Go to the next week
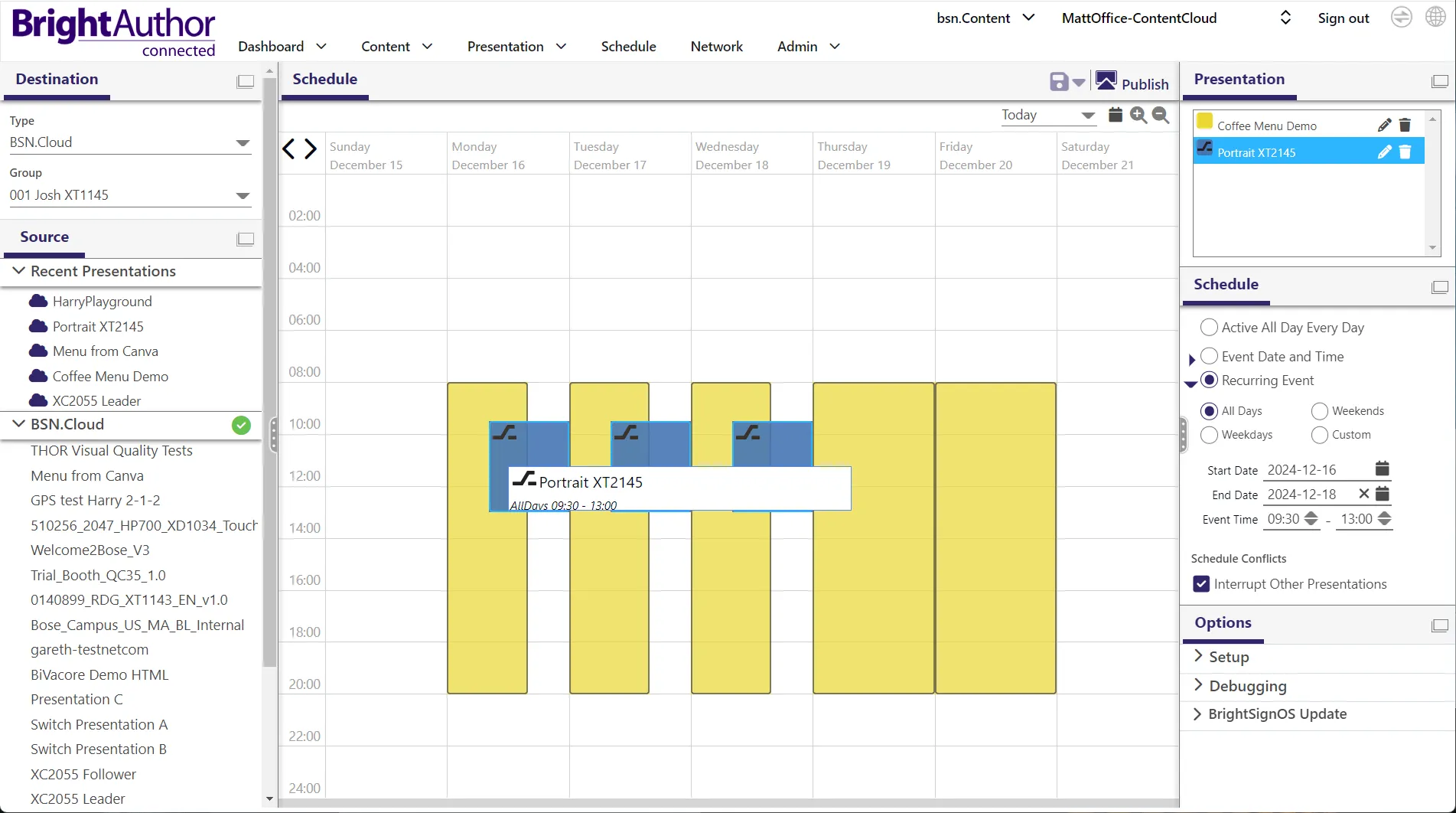 310,149
